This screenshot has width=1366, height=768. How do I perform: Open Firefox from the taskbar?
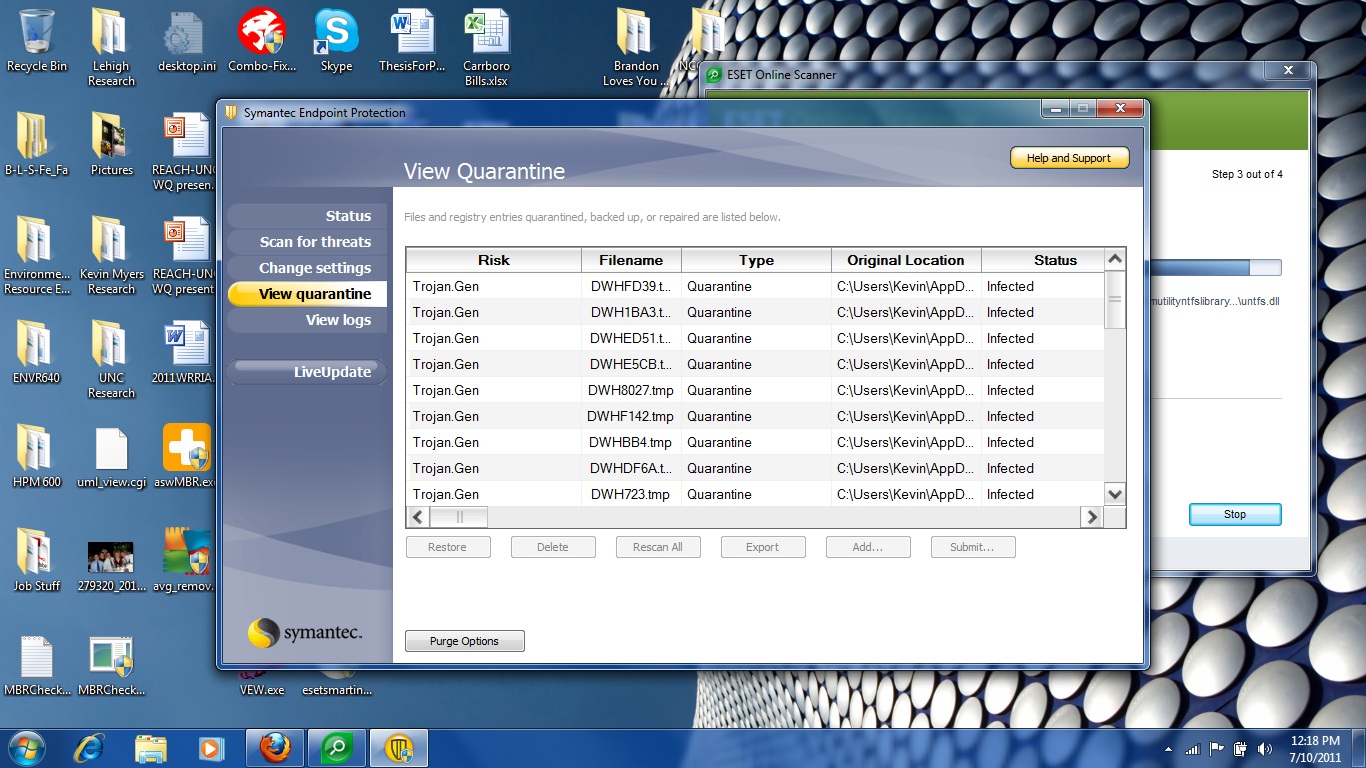click(x=275, y=748)
